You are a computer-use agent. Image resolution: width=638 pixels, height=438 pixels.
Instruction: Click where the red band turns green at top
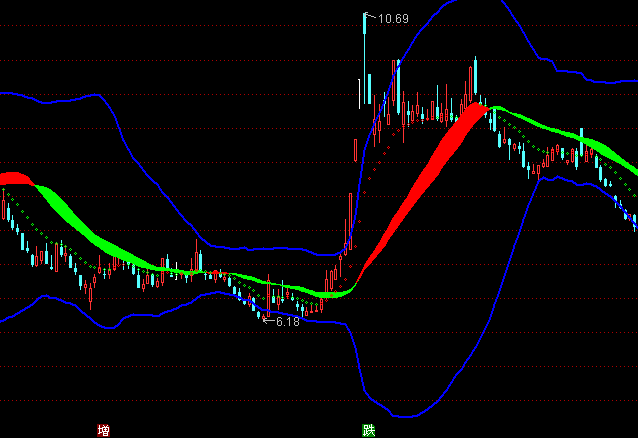coord(488,106)
